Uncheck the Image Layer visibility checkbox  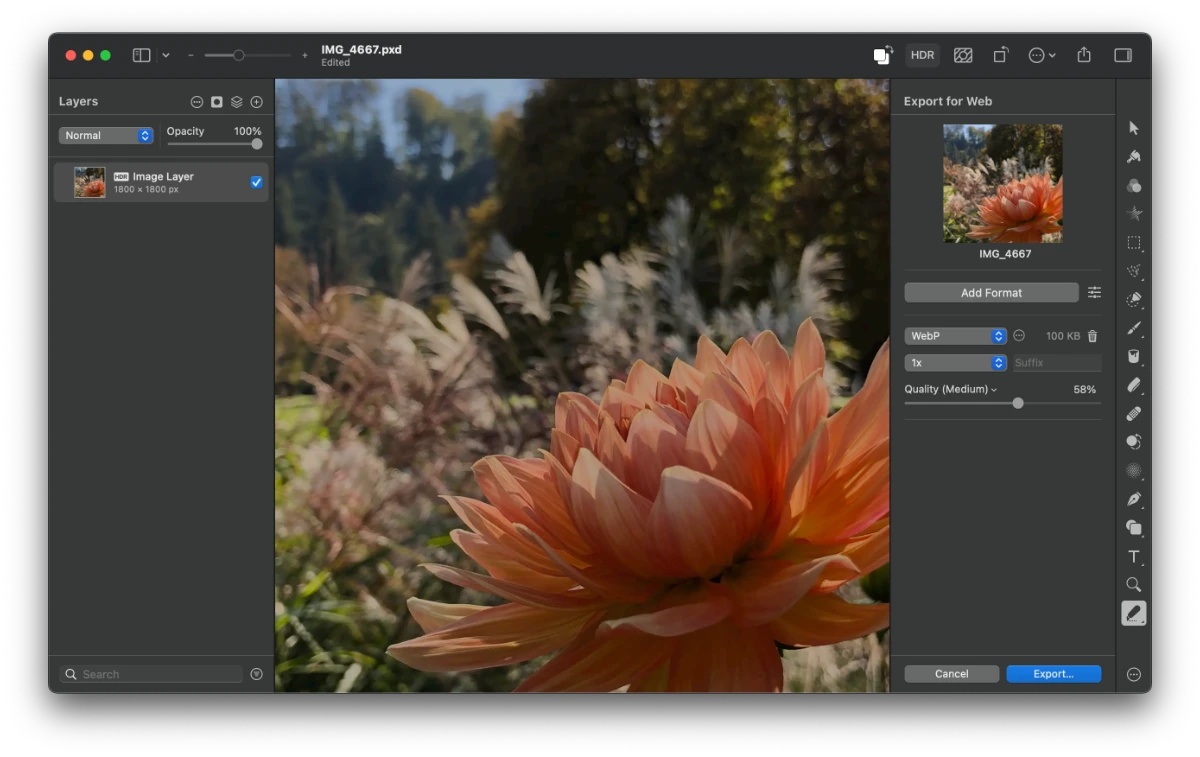coord(255,181)
